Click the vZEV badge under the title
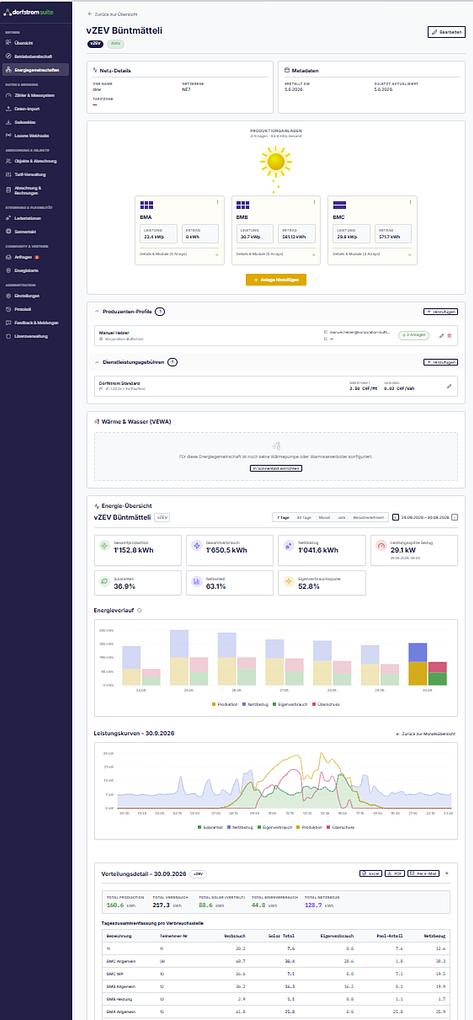The image size is (473, 1020). (x=95, y=44)
